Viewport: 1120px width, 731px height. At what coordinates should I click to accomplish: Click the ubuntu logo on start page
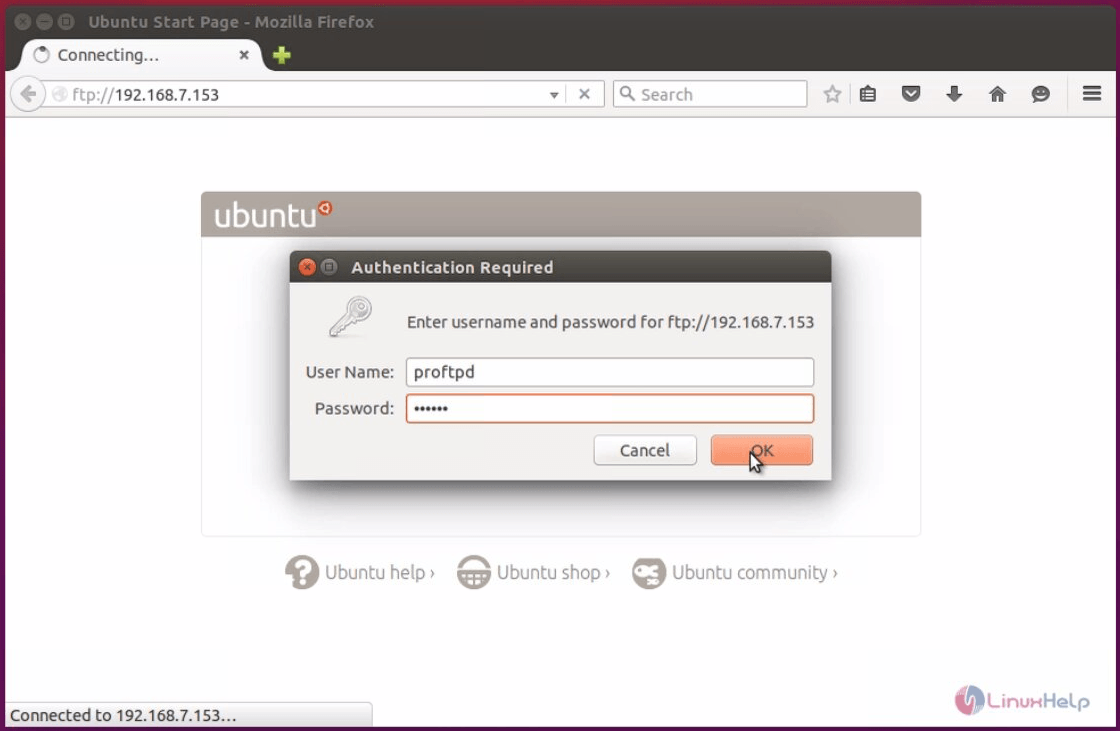[273, 214]
